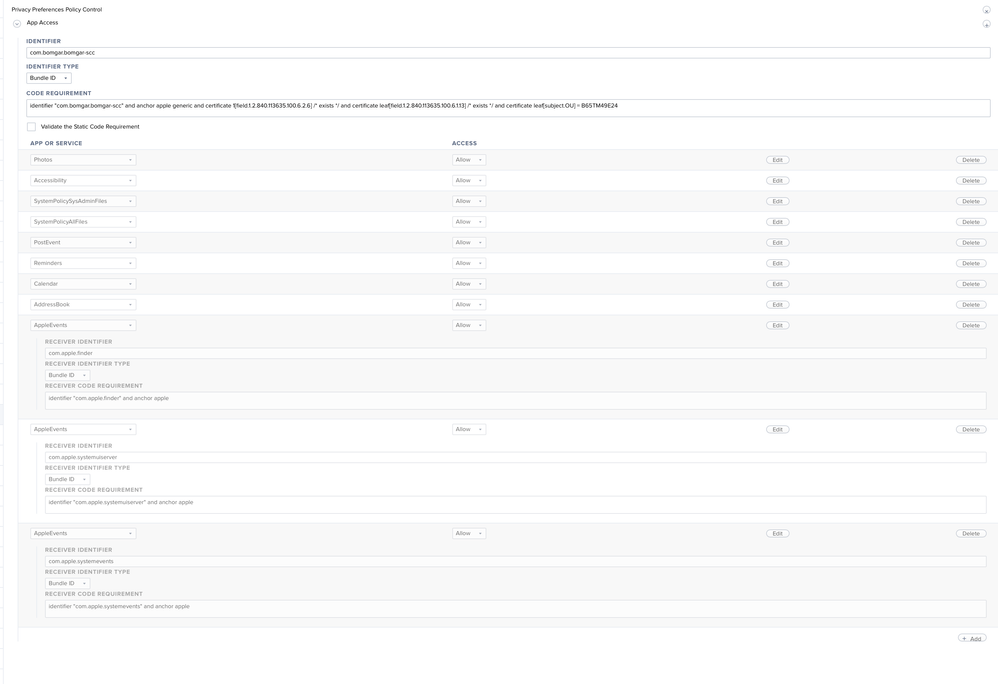Viewport: 998px width, 684px height.
Task: Change the Allow access for Accessibility
Action: tap(469, 181)
